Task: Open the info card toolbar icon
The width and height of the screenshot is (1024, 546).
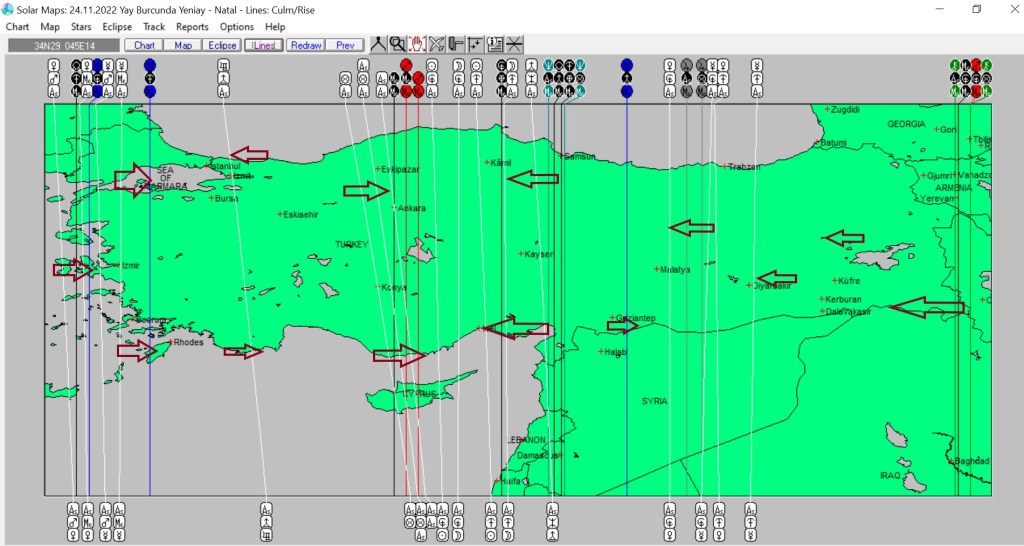Action: point(494,44)
